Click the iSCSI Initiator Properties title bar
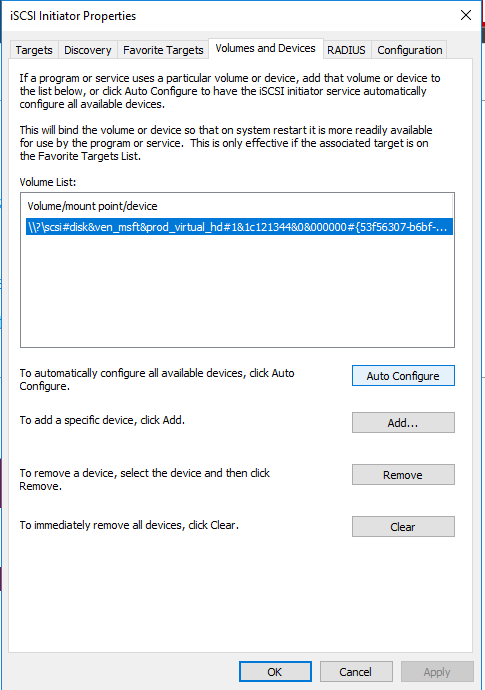 click(229, 16)
